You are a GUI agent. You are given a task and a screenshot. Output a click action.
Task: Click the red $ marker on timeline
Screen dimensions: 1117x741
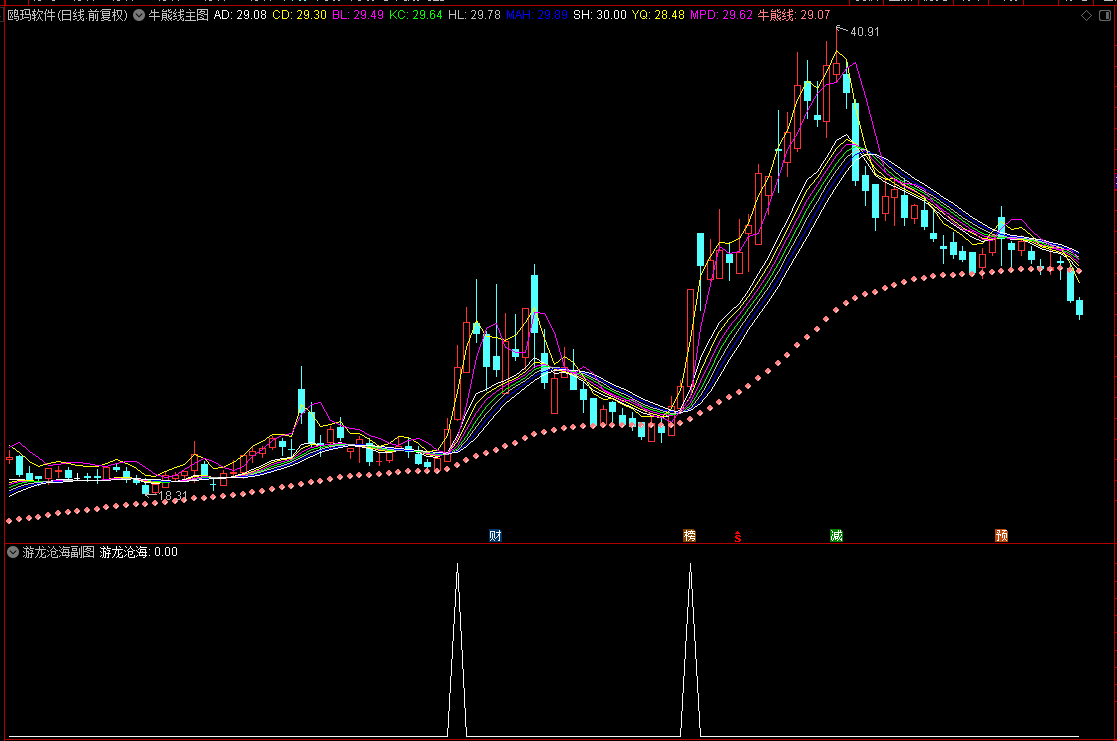coord(737,537)
